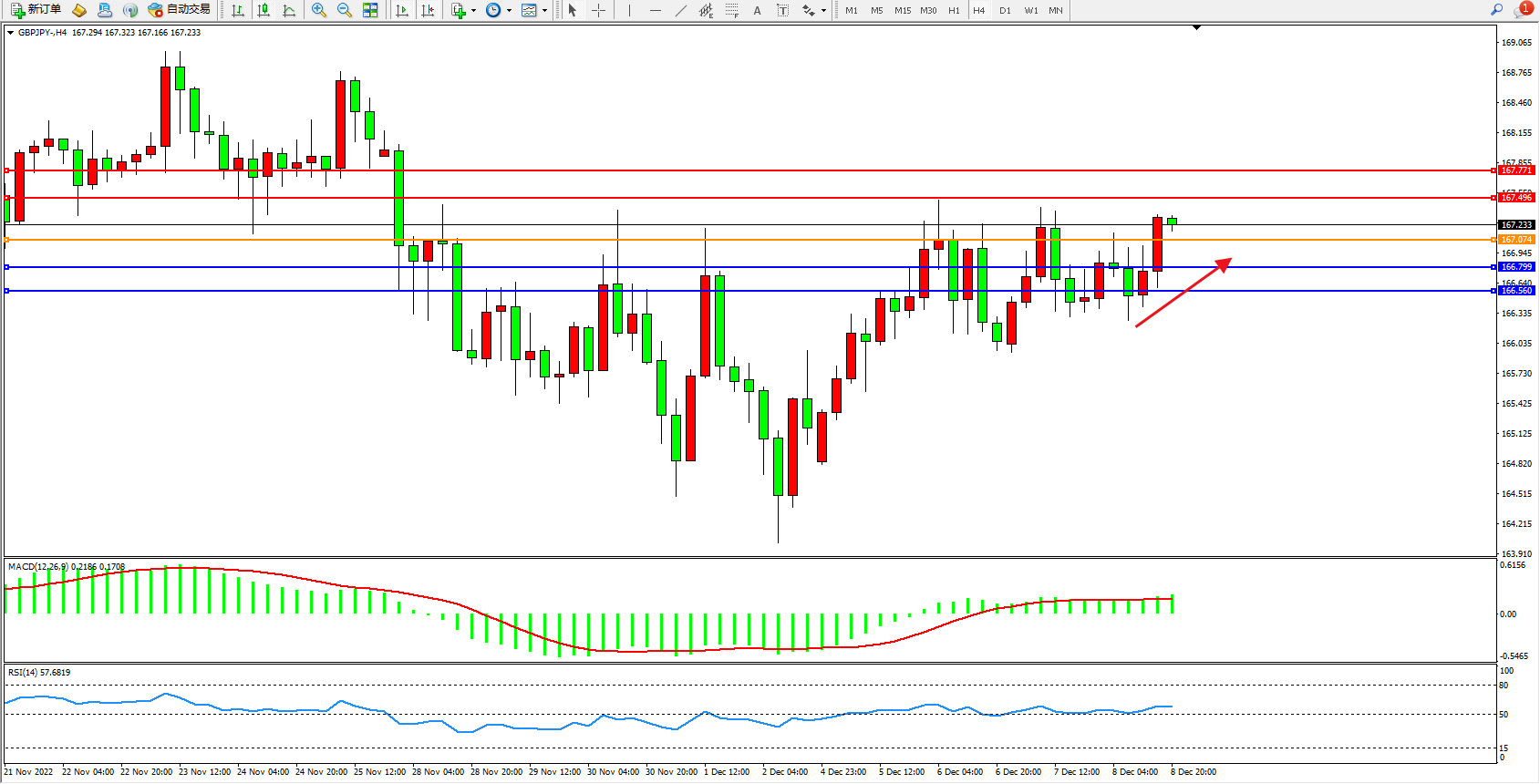The height and width of the screenshot is (784, 1540).
Task: Click the orange 167.074 horizontal line label
Action: point(1516,240)
